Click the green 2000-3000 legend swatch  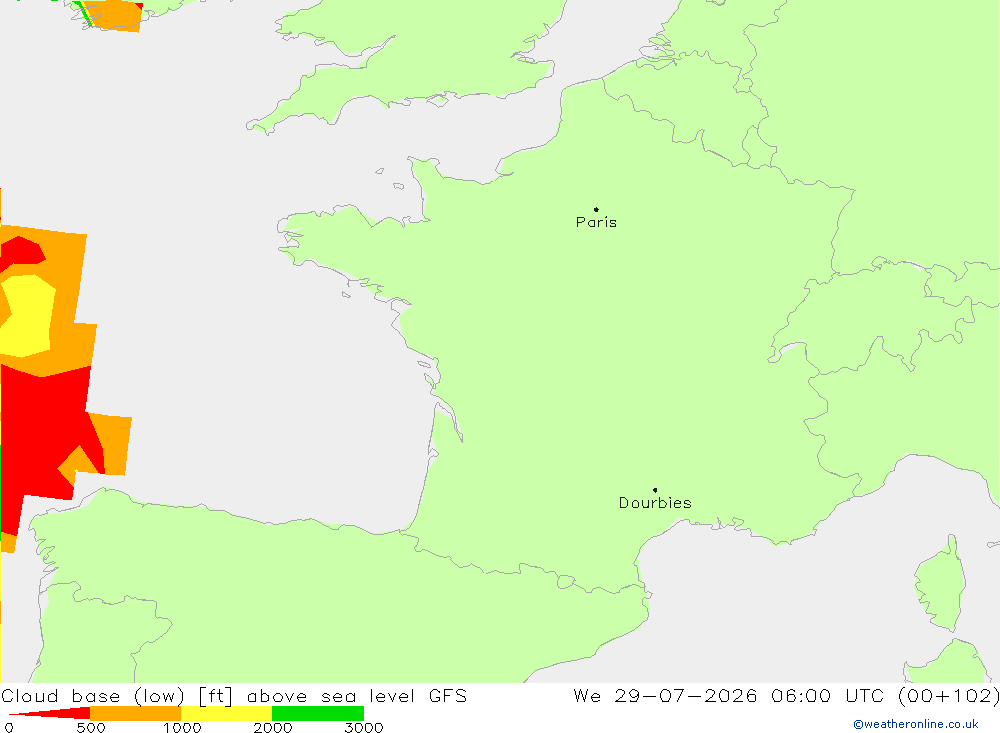pyautogui.click(x=318, y=713)
